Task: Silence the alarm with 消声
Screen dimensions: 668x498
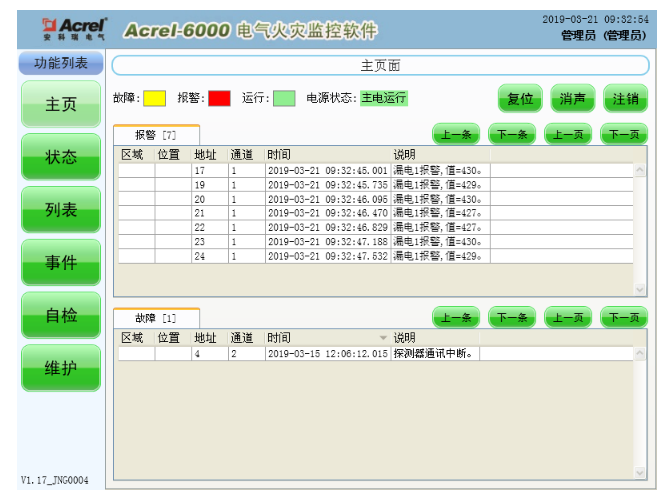Action: [x=573, y=99]
